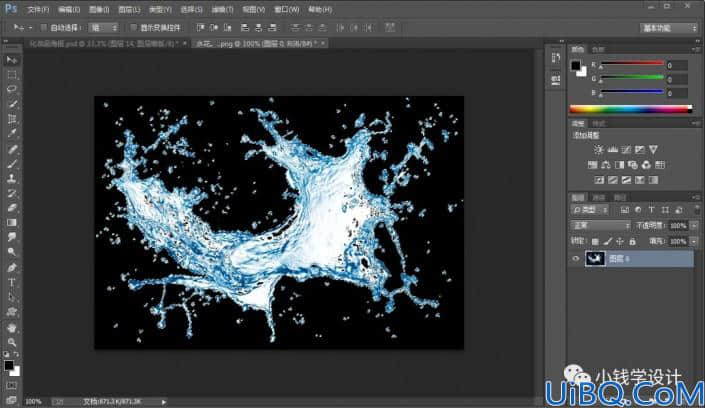Switch to the first PSD document tab

tap(104, 44)
